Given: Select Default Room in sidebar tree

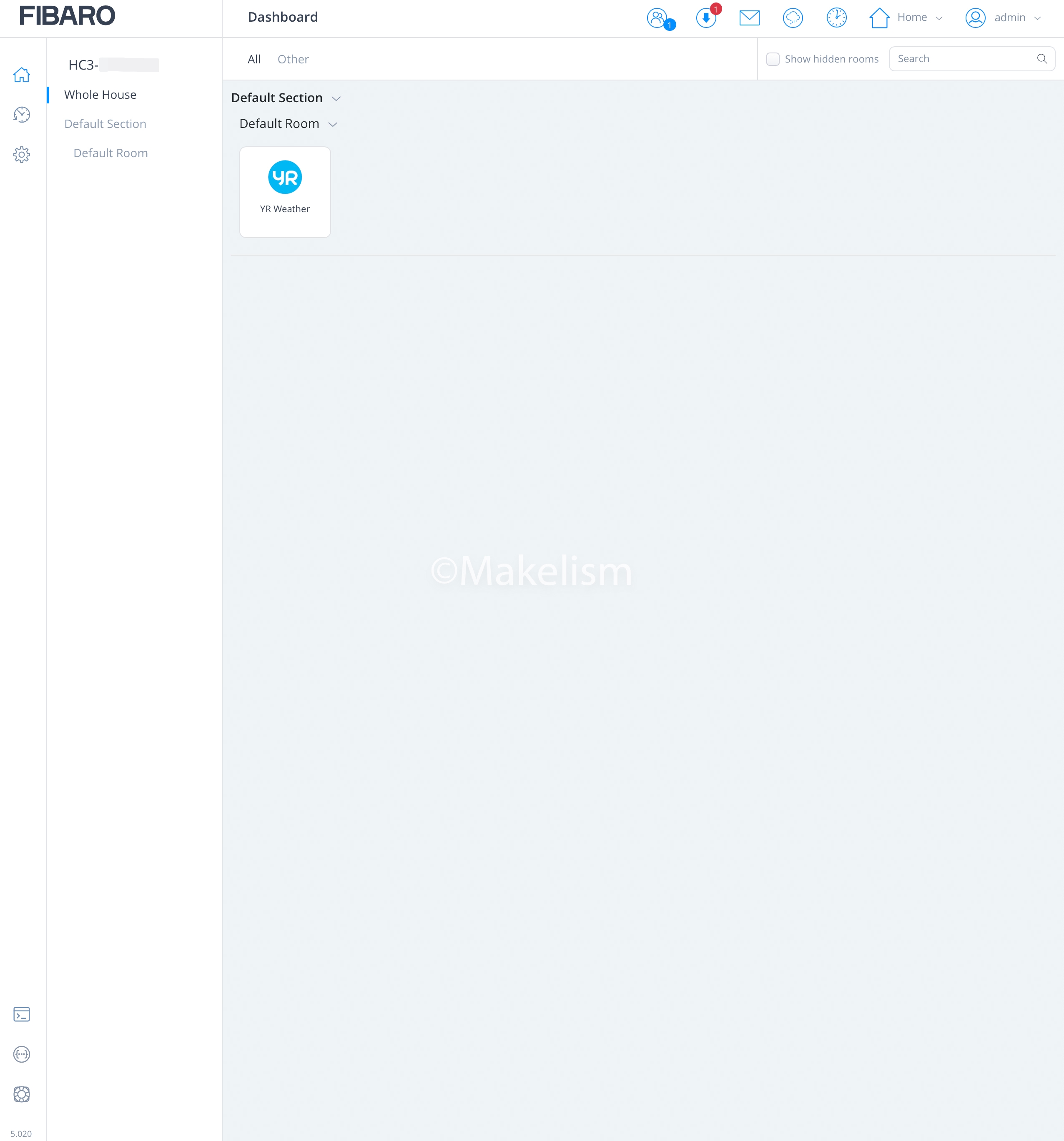Looking at the screenshot, I should [111, 153].
